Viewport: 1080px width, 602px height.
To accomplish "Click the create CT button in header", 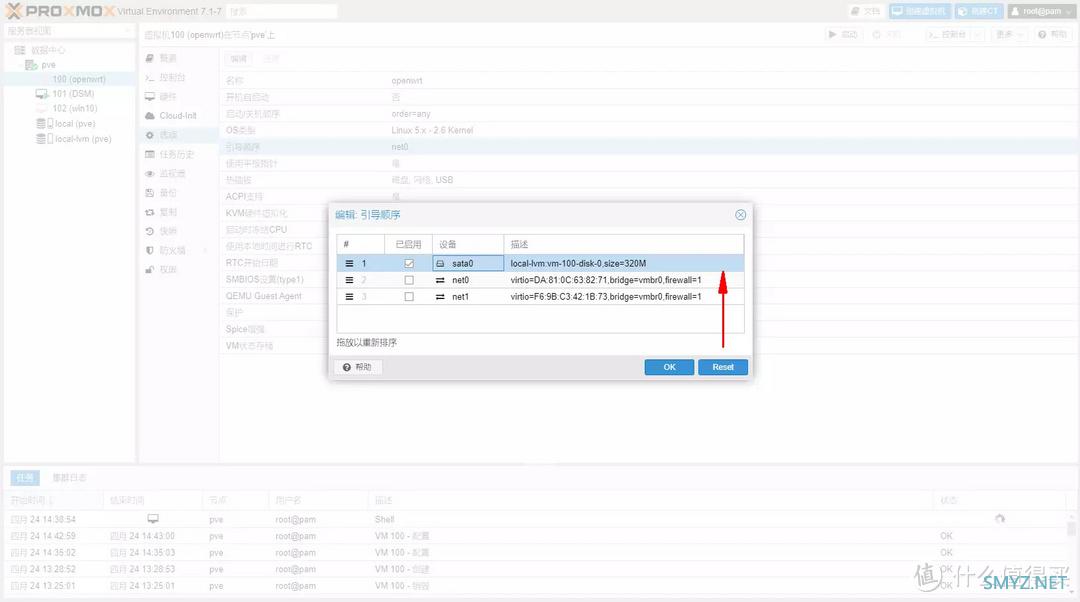I will (x=979, y=11).
